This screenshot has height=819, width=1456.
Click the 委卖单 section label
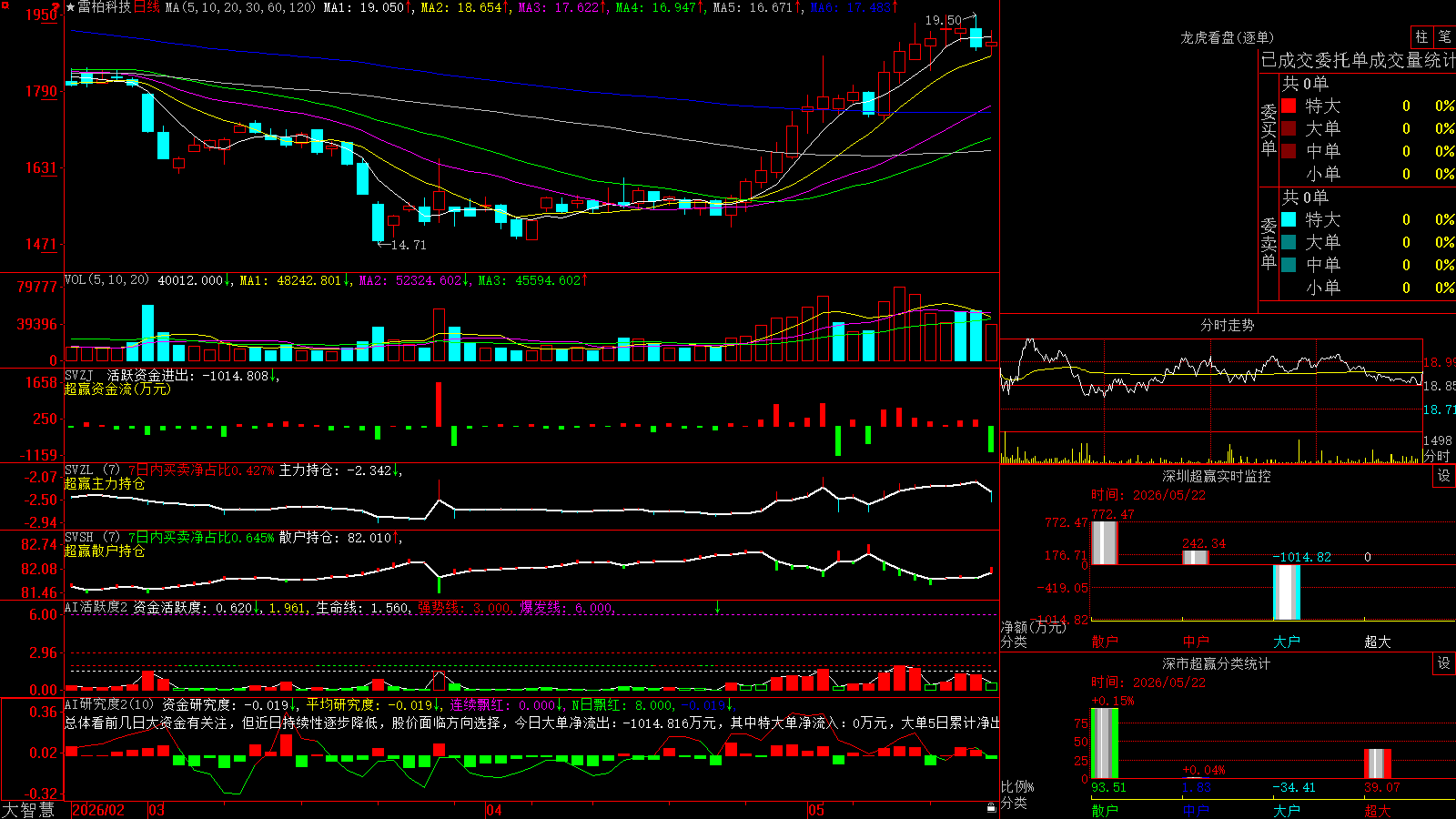coord(1269,243)
